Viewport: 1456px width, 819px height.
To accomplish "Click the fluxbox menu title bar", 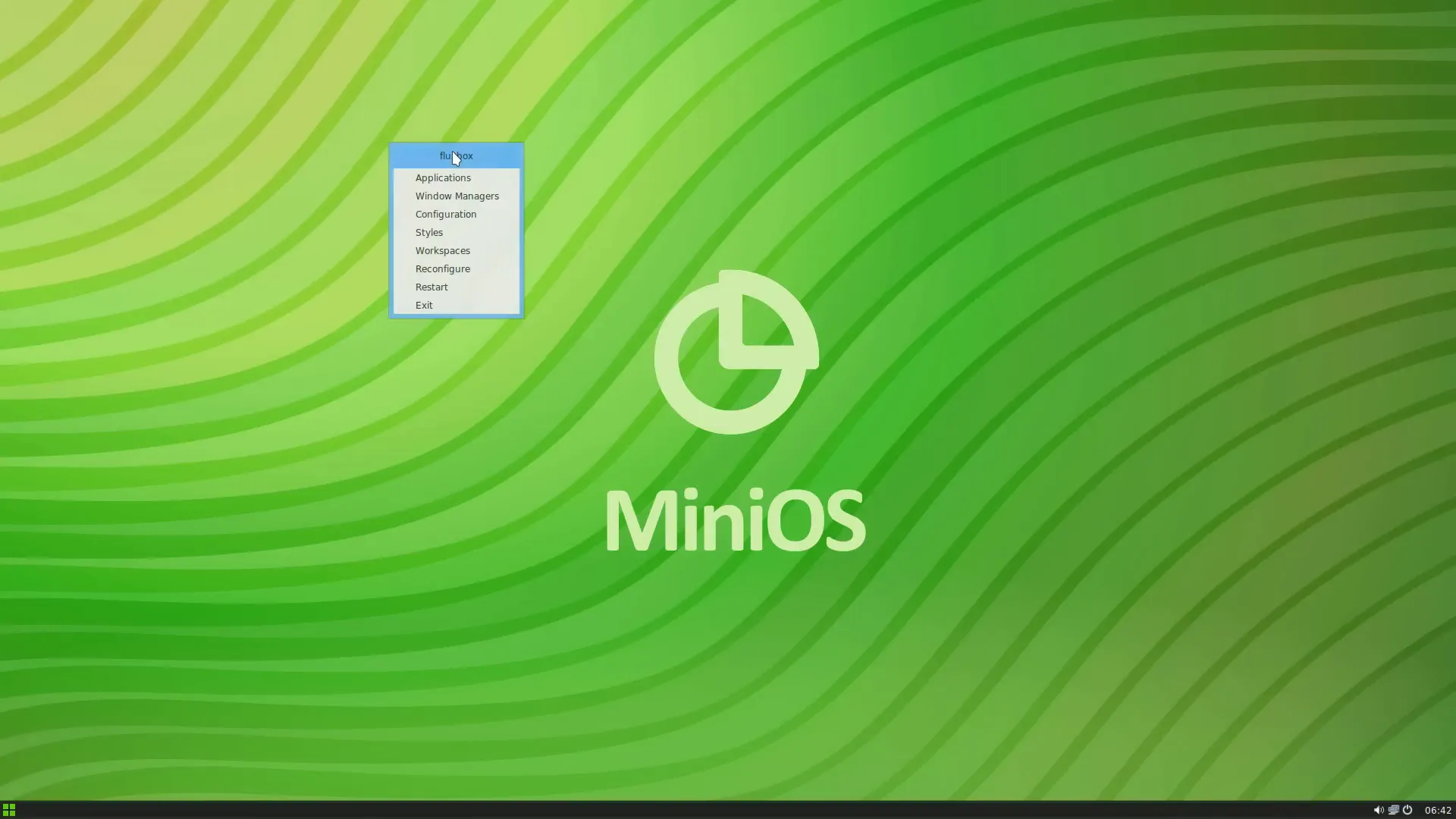I will 456,155.
